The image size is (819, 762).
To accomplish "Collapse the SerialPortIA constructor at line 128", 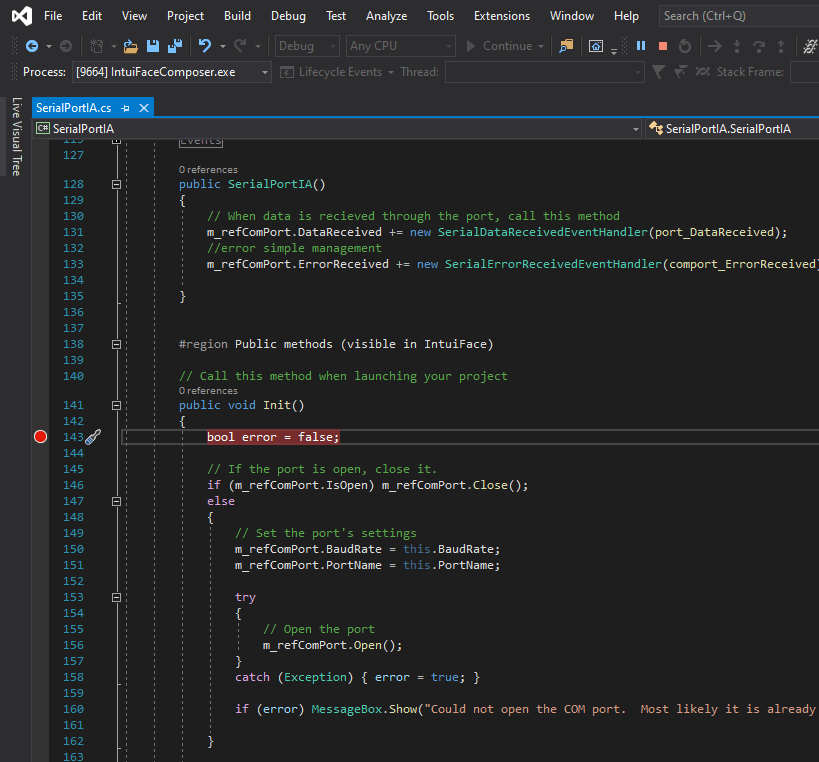I will tap(116, 184).
